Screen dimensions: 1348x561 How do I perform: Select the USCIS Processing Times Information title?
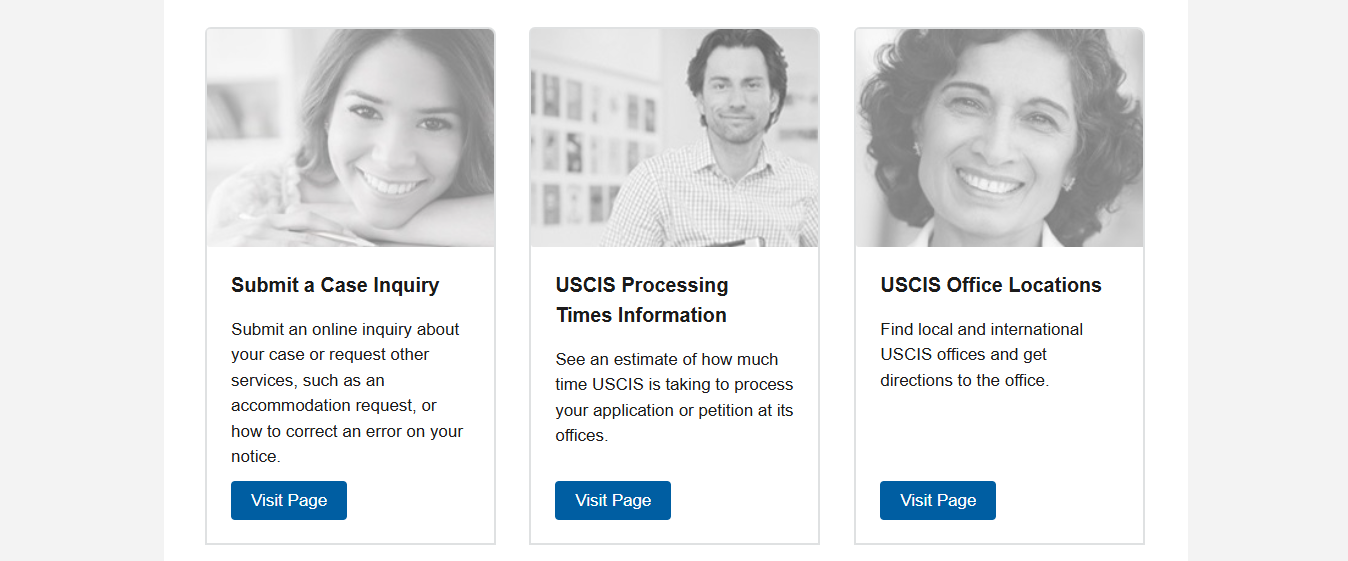click(641, 300)
